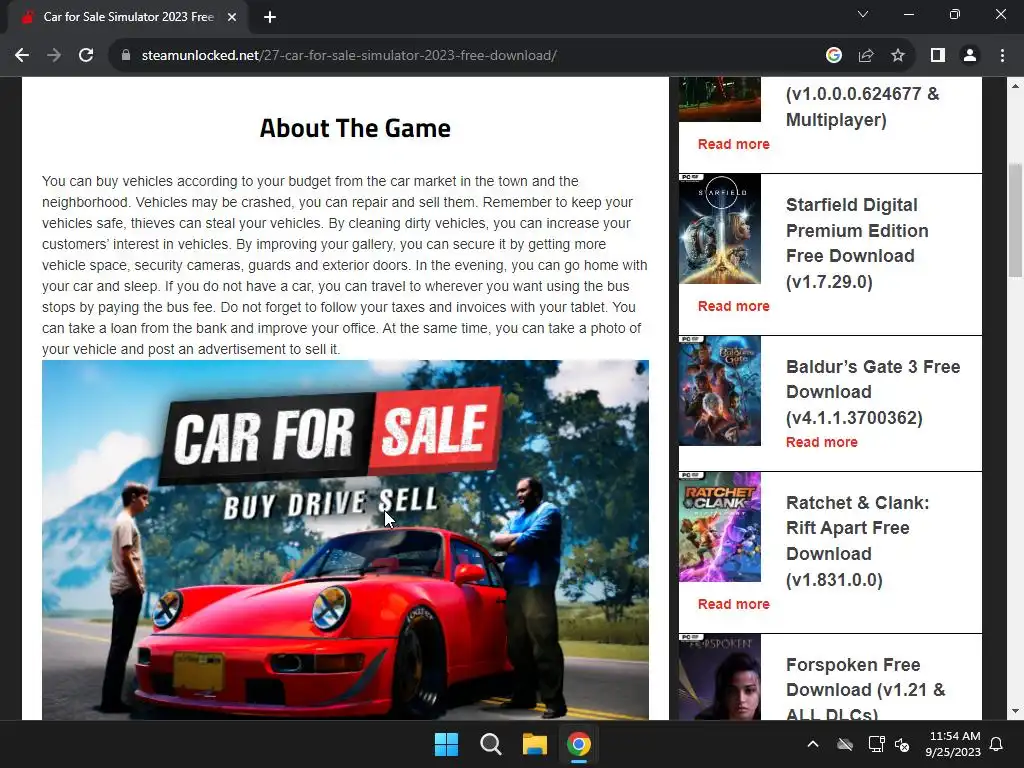This screenshot has height=768, width=1024.
Task: Open the clock and date panel
Action: coord(953,744)
